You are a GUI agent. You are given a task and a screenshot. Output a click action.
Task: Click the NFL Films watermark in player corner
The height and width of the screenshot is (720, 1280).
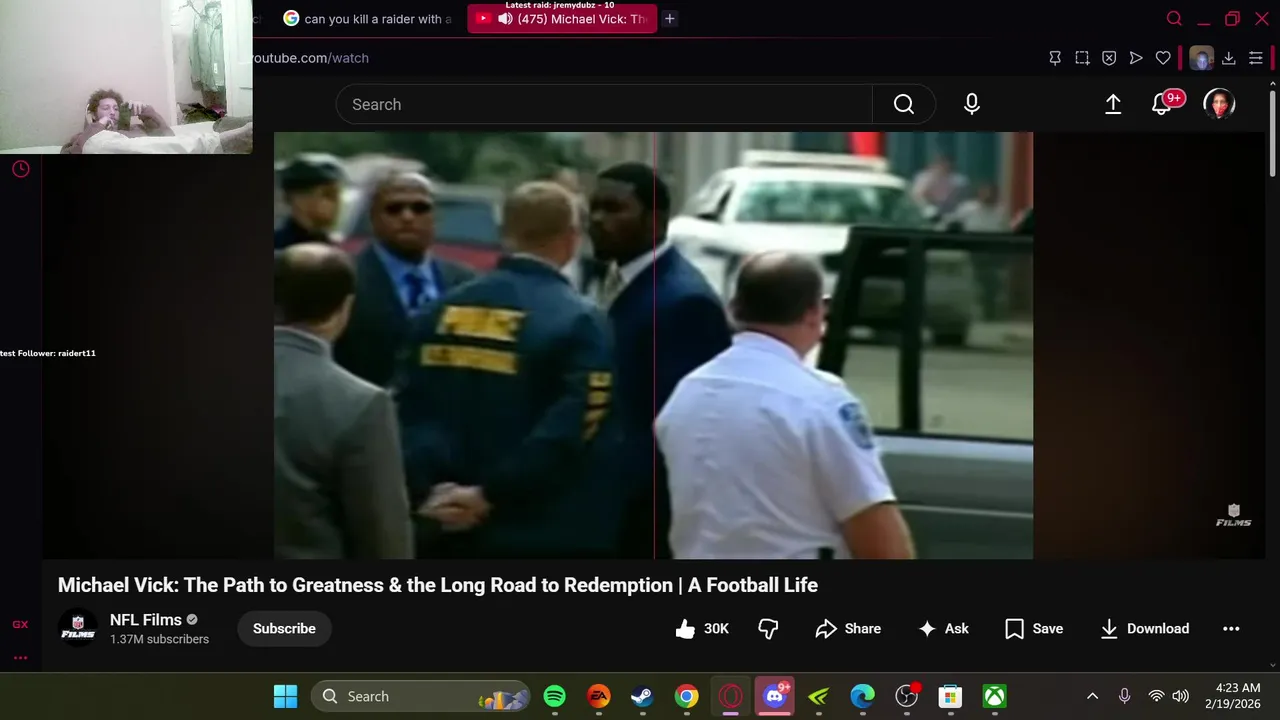coord(1233,516)
